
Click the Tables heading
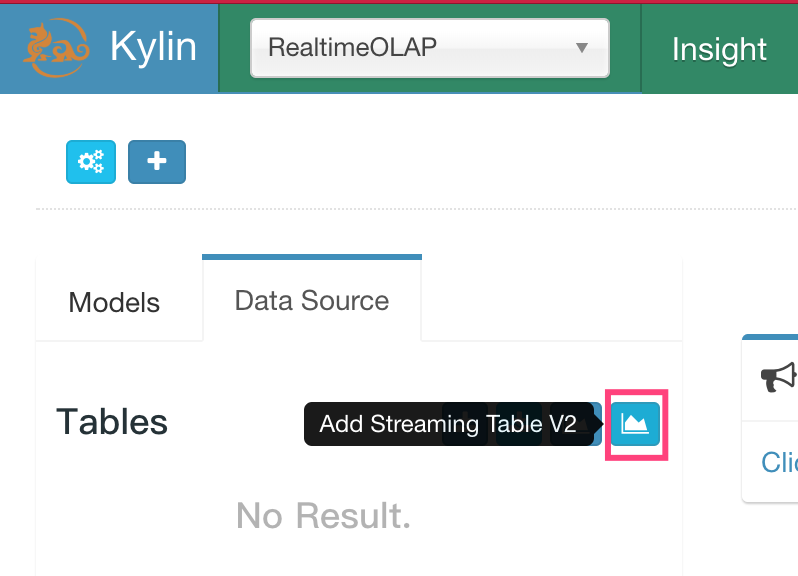(112, 422)
